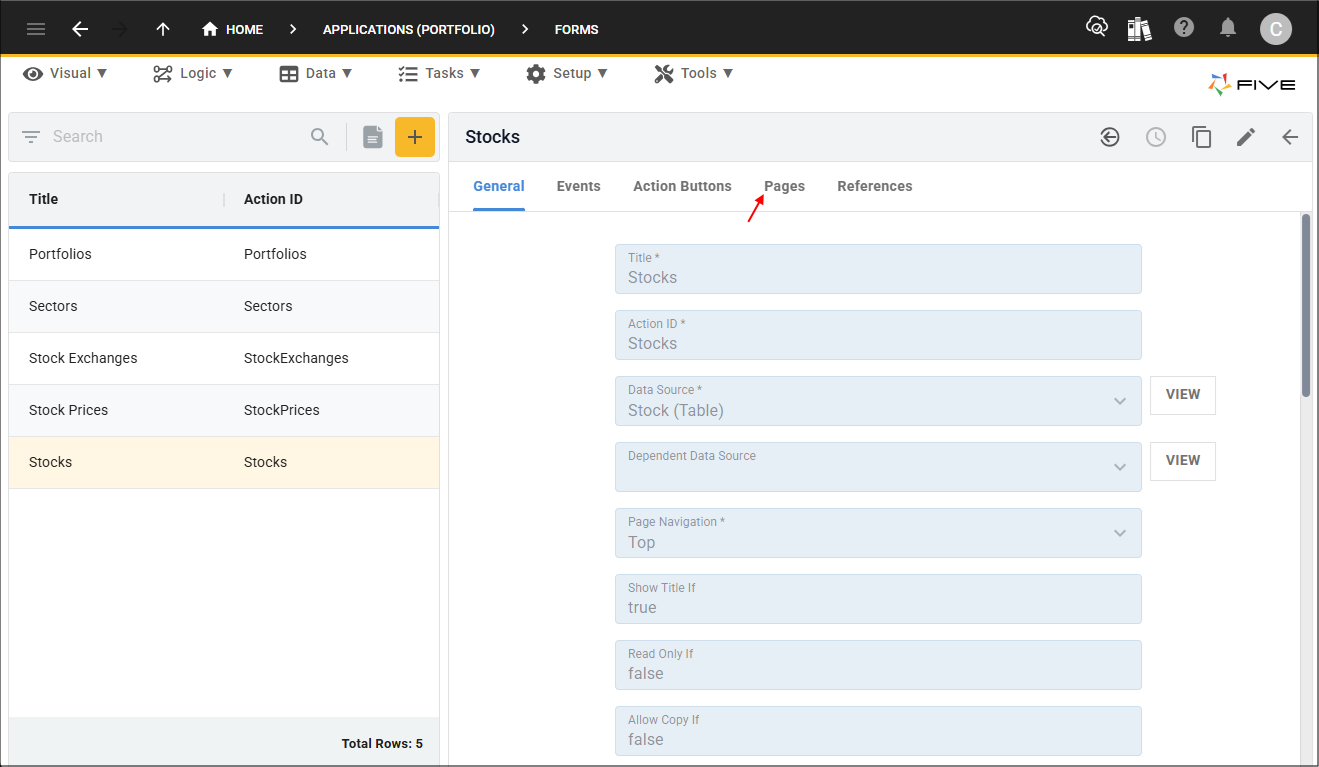The image size is (1319, 767).
Task: Open APPLICATIONS (PORTFOLIO) breadcrumb
Action: pyautogui.click(x=408, y=29)
